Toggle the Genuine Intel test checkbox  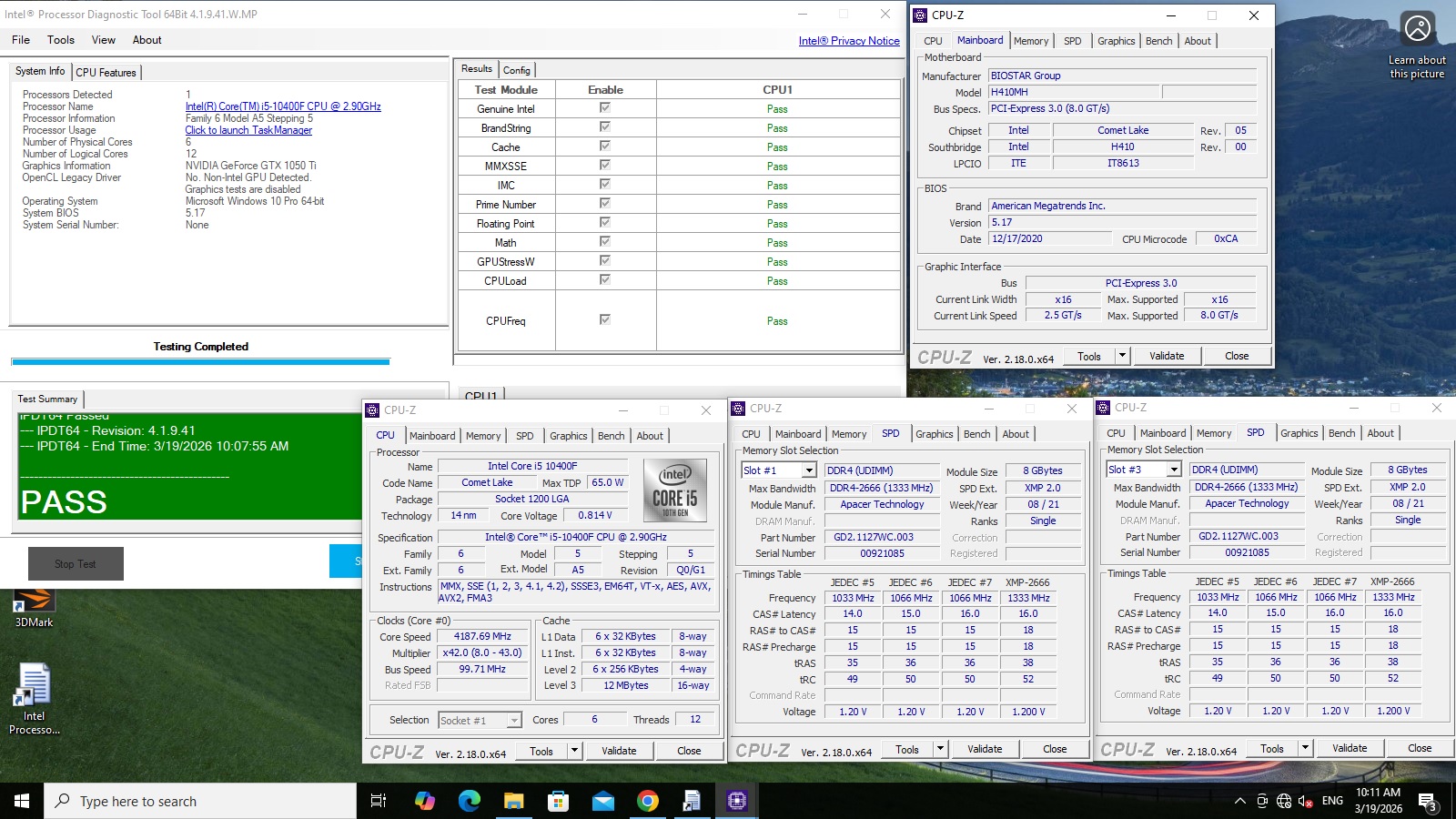coord(605,108)
